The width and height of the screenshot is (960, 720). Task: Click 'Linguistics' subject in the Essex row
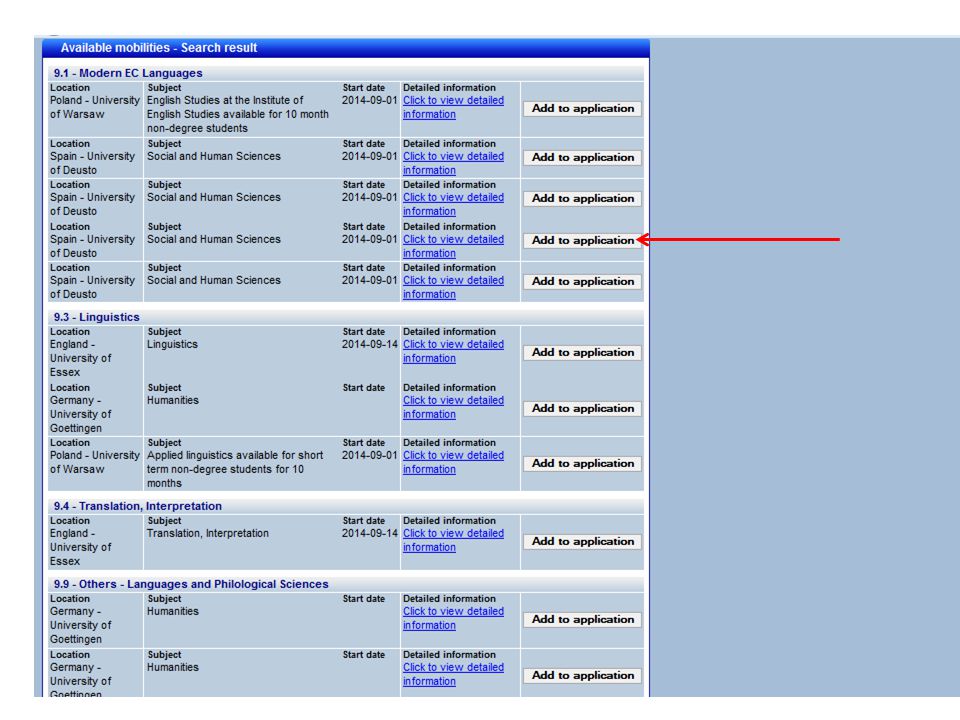pos(172,344)
